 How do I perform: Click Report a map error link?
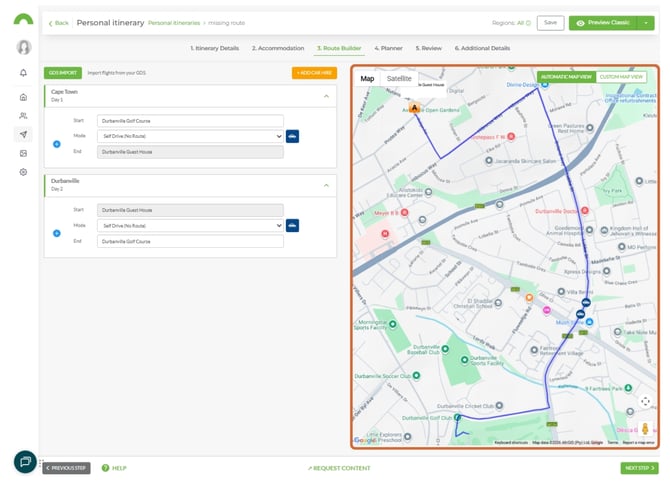[638, 443]
